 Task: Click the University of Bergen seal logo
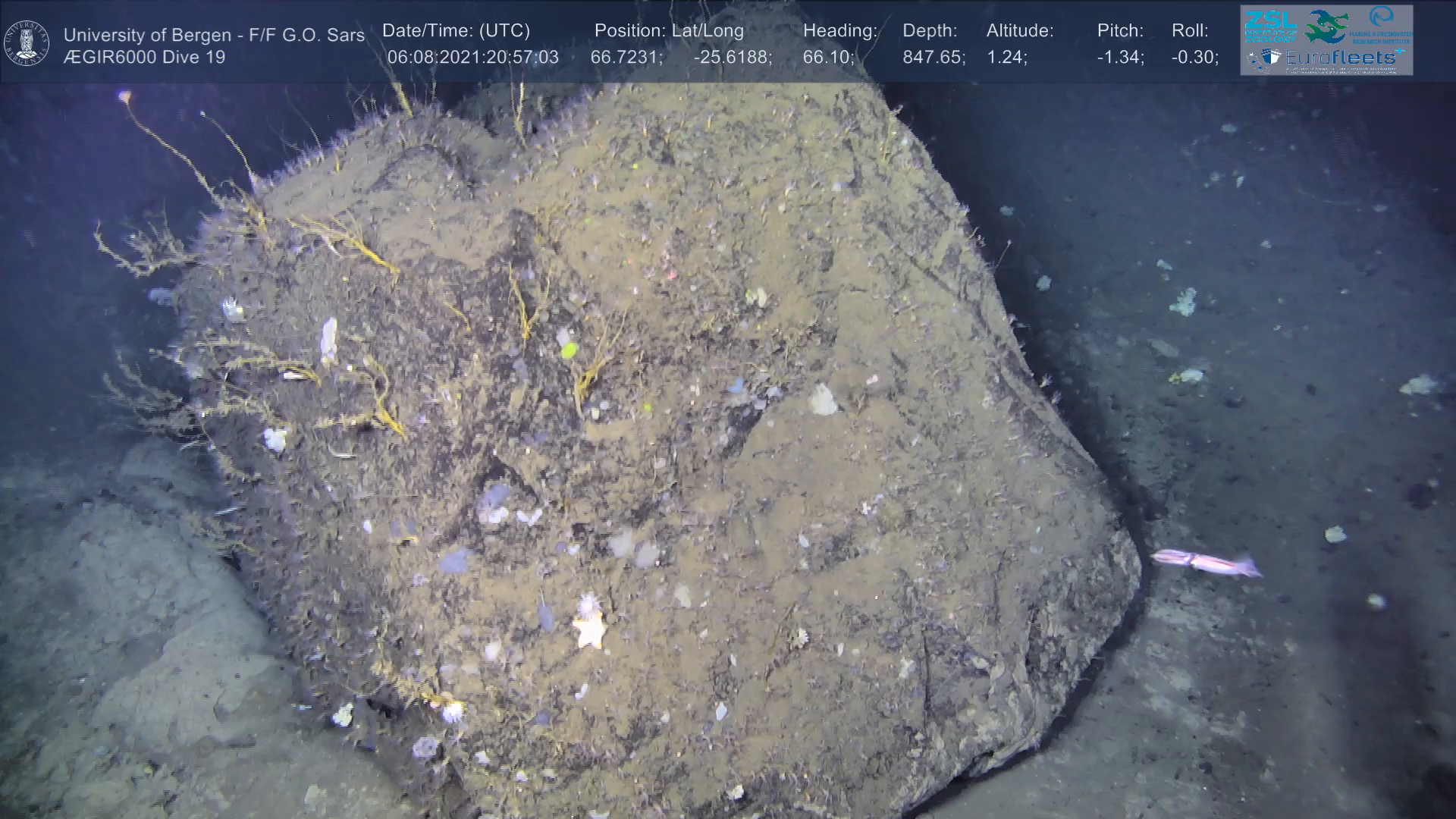(27, 43)
